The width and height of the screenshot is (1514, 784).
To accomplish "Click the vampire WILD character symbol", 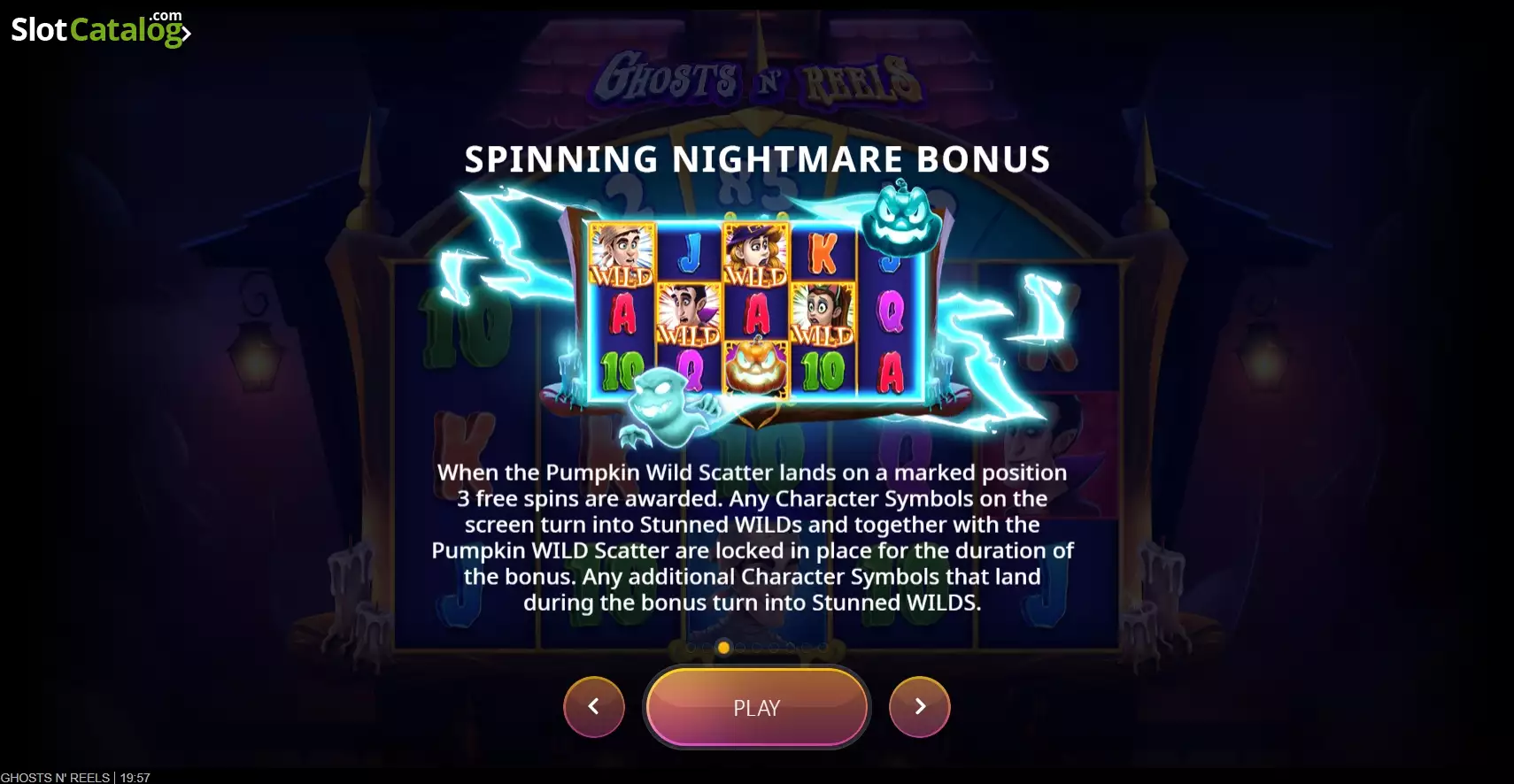I will pos(688,314).
